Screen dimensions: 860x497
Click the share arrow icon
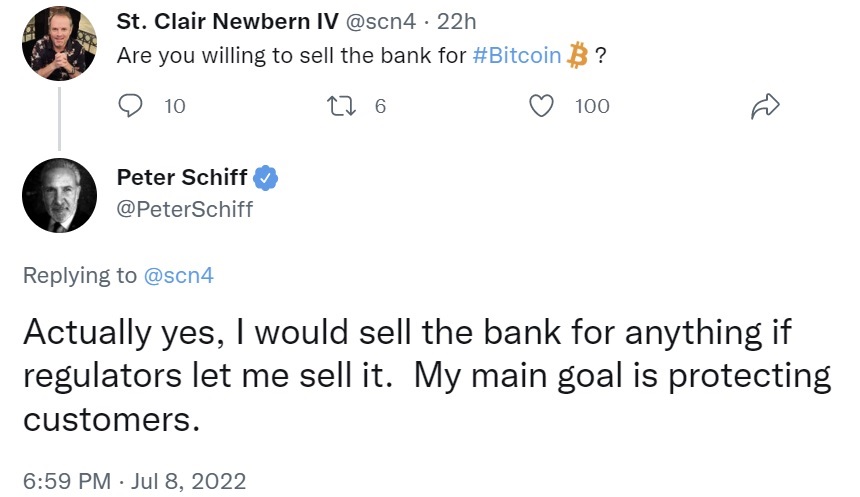point(764,105)
